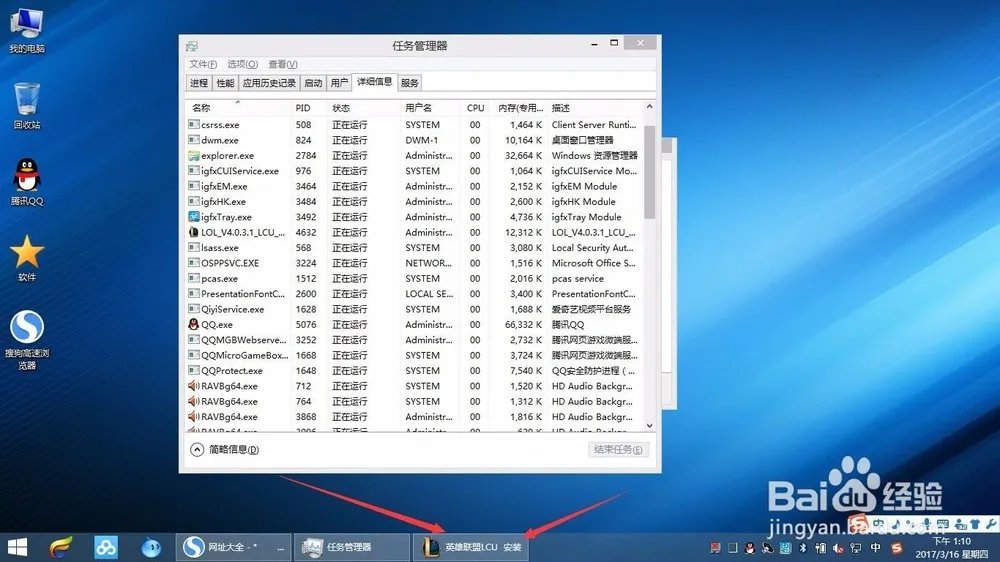Select the igfxCUIService.exe process row
The height and width of the screenshot is (562, 1000).
[414, 171]
